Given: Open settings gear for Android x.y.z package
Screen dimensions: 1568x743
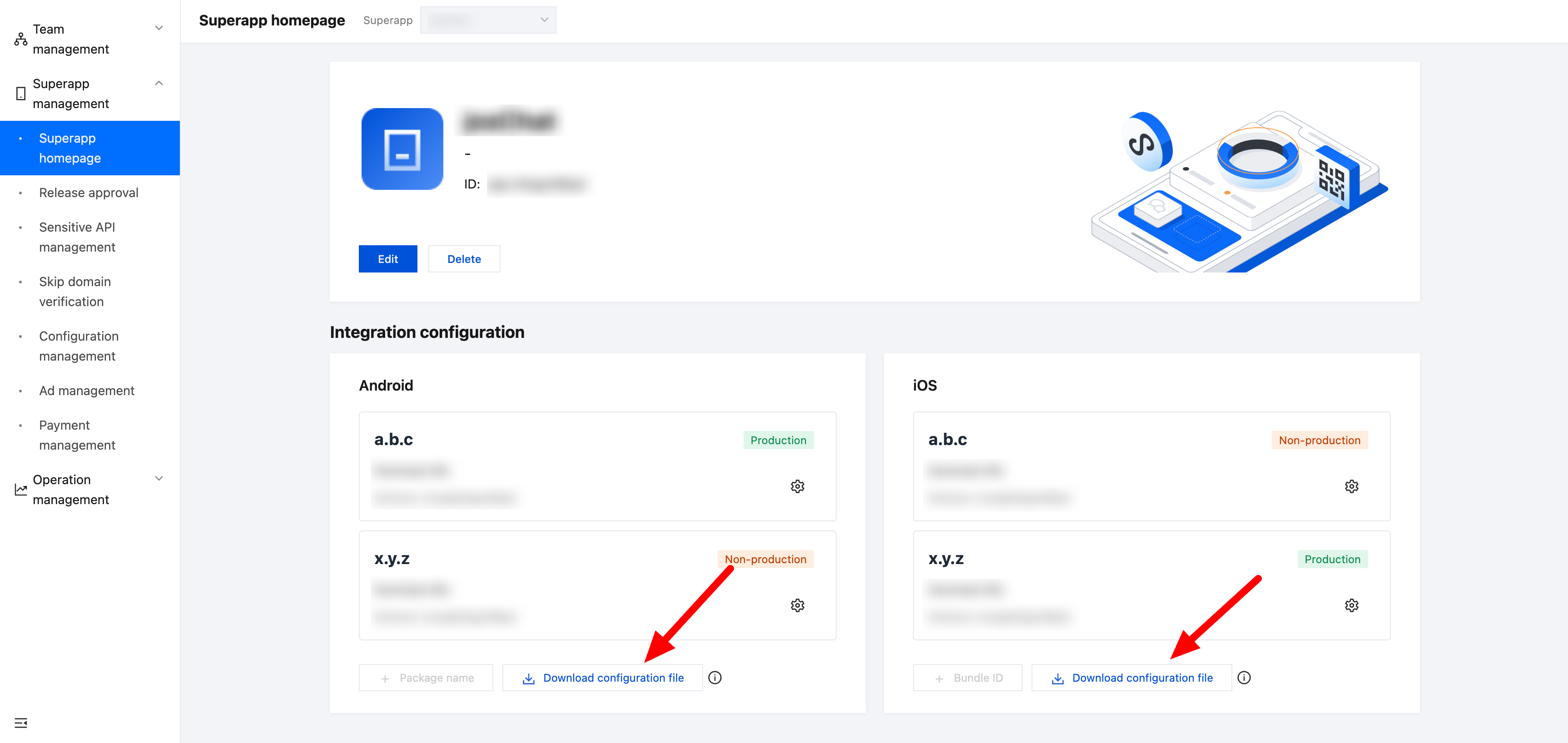Looking at the screenshot, I should tap(797, 605).
